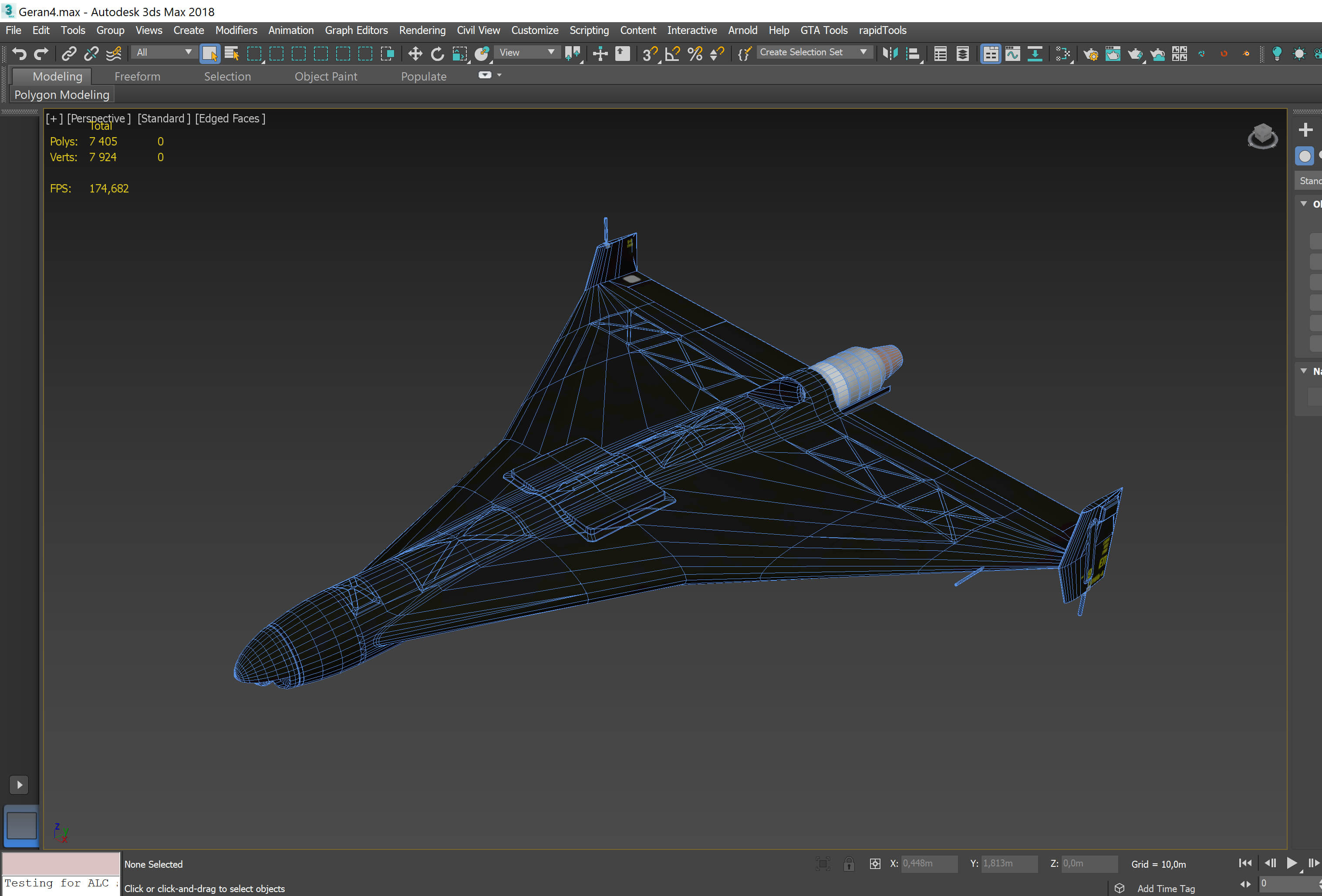Click the Play Animation button
Image resolution: width=1322 pixels, height=896 pixels.
(x=1292, y=863)
